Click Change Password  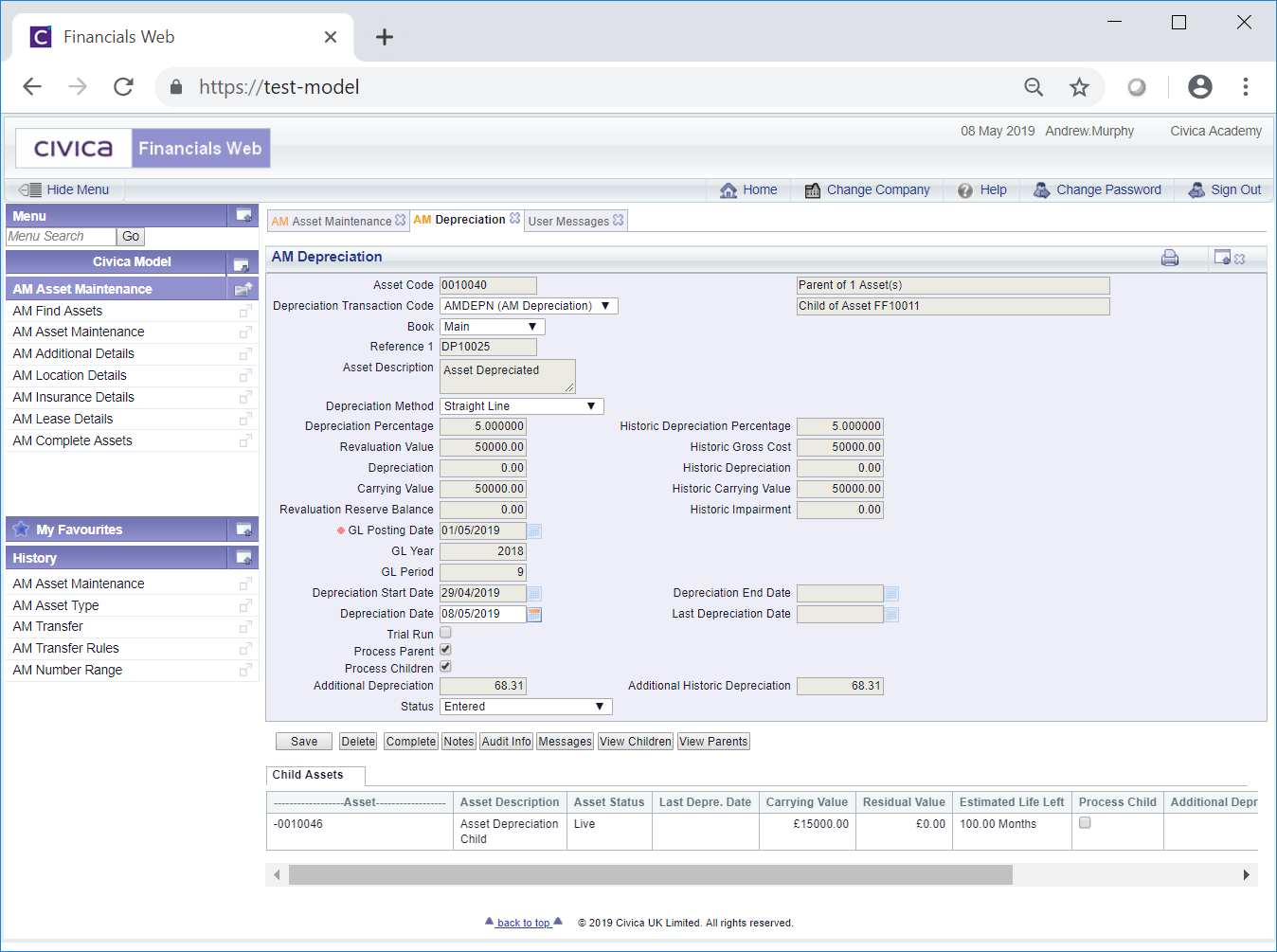click(1097, 190)
